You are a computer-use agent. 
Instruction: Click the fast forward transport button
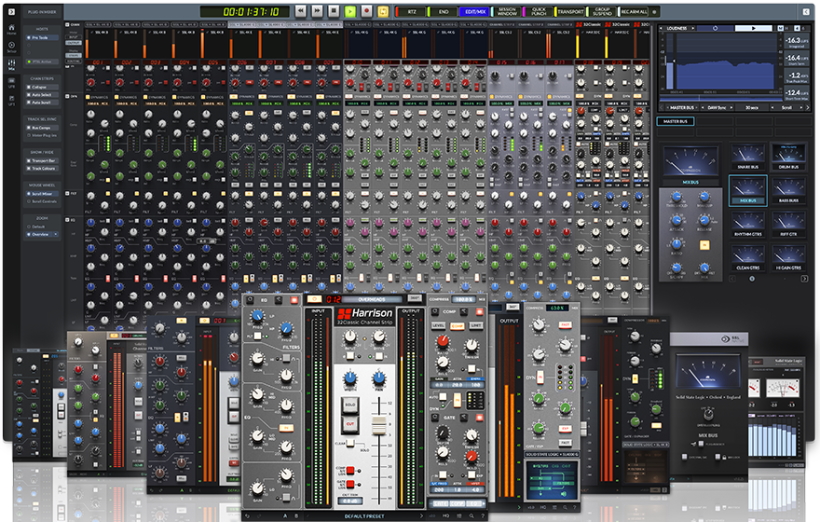[317, 11]
